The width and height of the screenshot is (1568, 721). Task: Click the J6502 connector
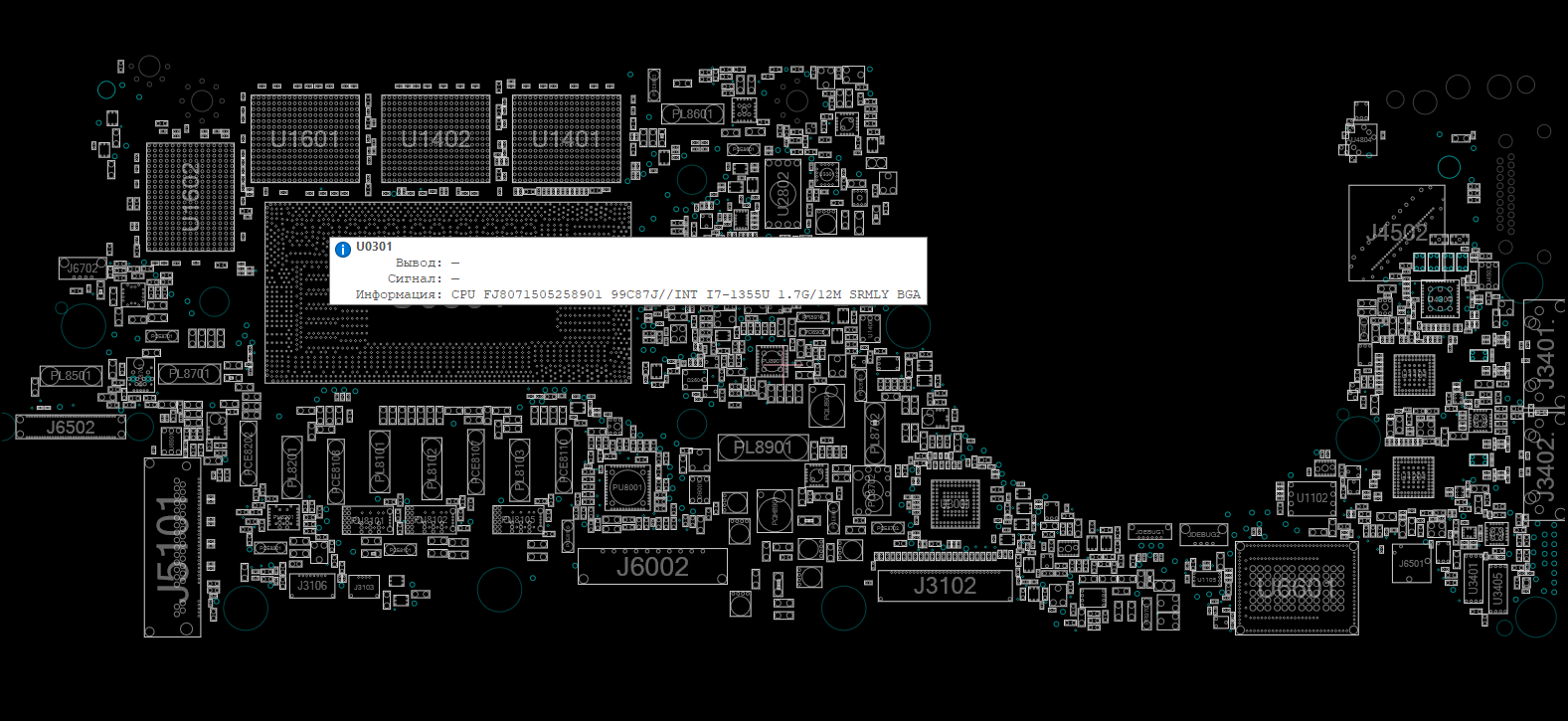[x=71, y=428]
